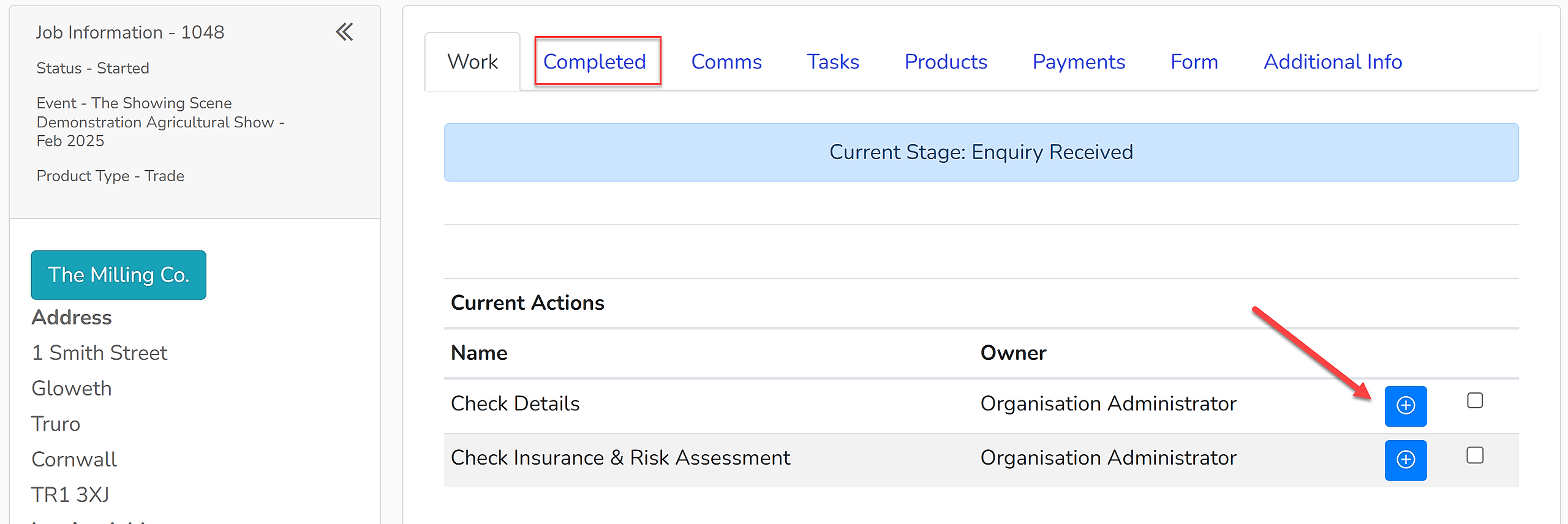The width and height of the screenshot is (1568, 524).
Task: Click the Current Actions heading
Action: pyautogui.click(x=527, y=303)
